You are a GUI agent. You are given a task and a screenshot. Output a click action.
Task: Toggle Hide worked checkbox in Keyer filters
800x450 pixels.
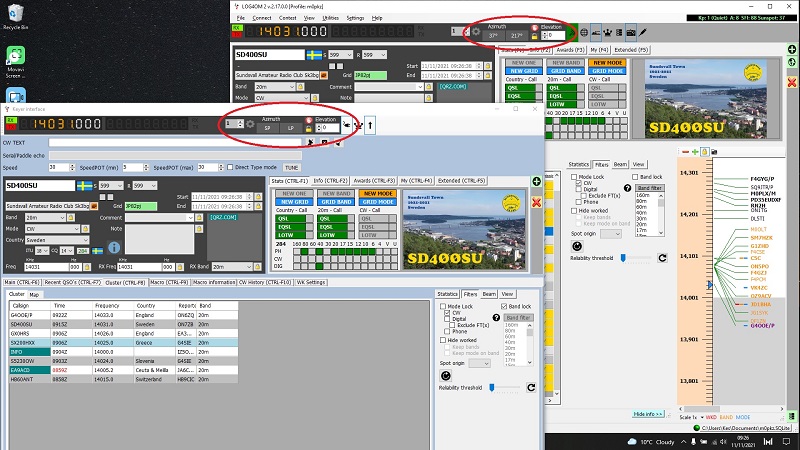pos(443,340)
